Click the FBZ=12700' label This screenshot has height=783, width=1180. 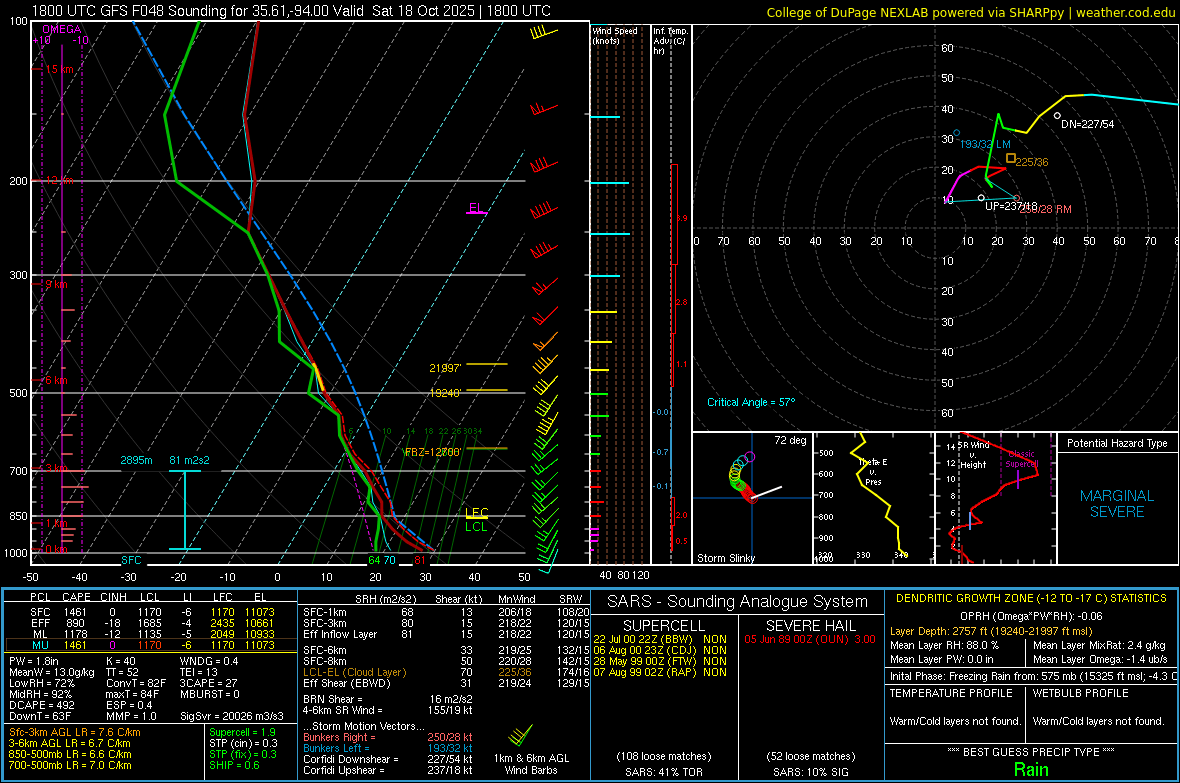tap(433, 452)
